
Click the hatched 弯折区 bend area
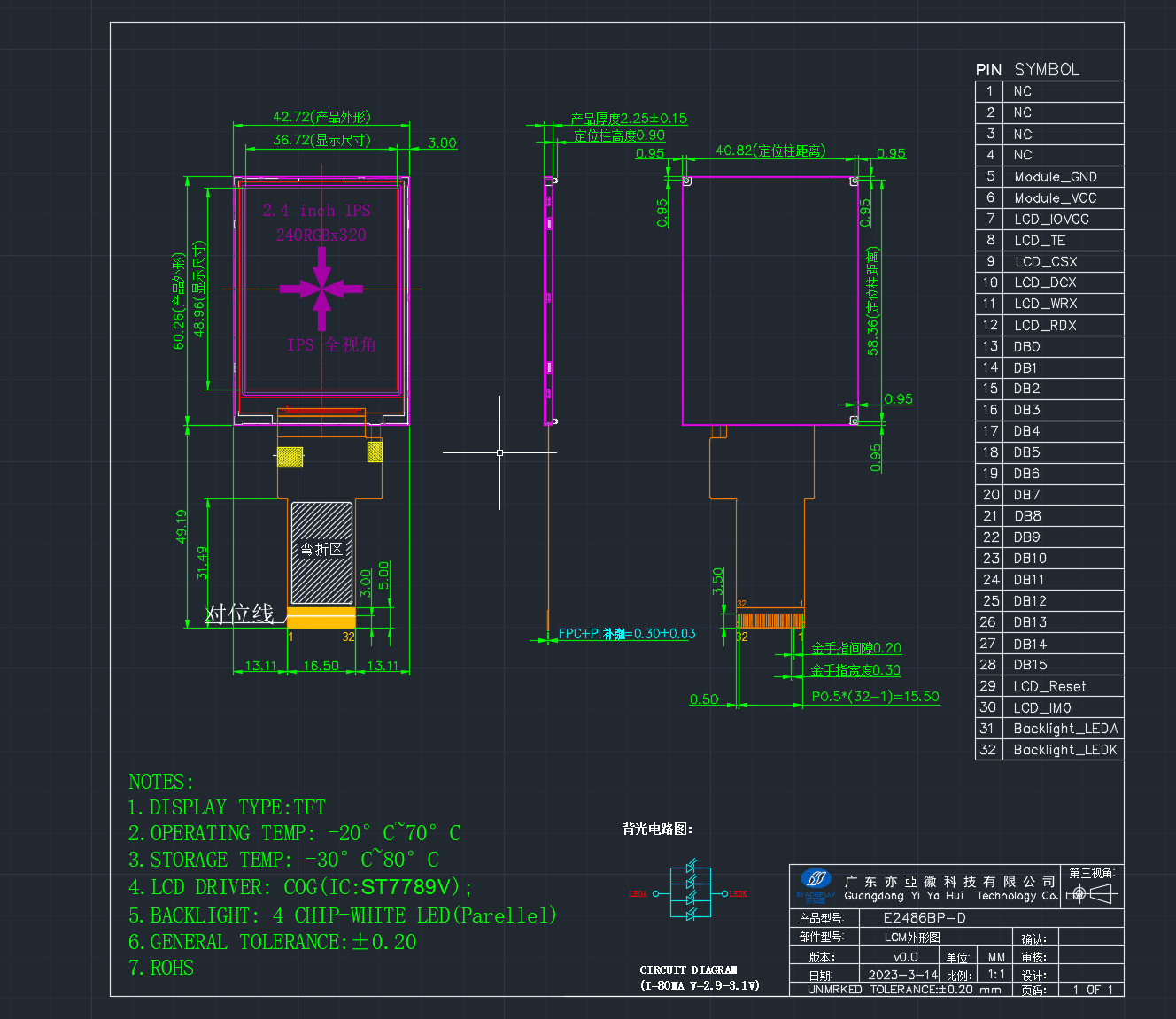(321, 552)
